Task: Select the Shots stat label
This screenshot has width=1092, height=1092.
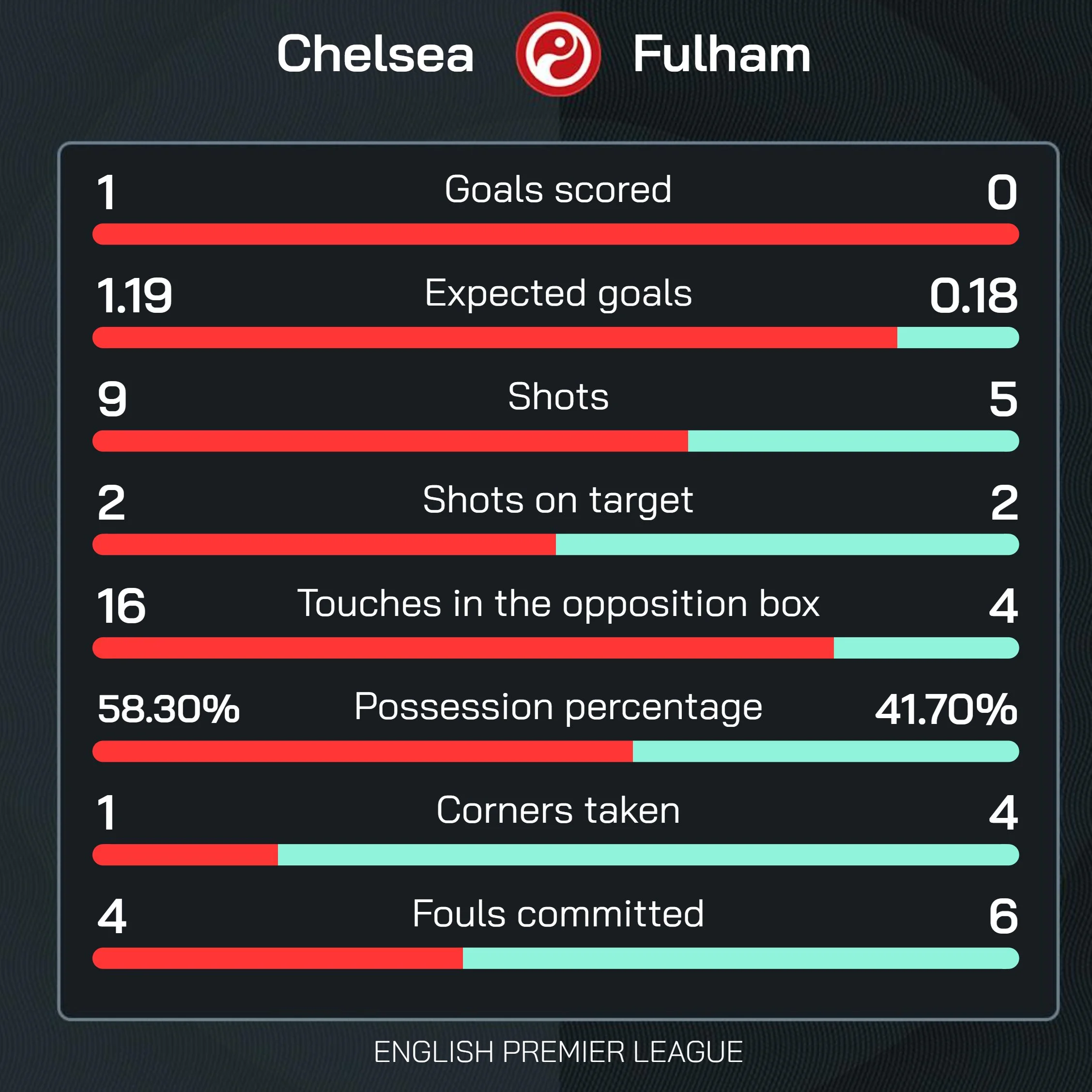Action: pos(558,396)
